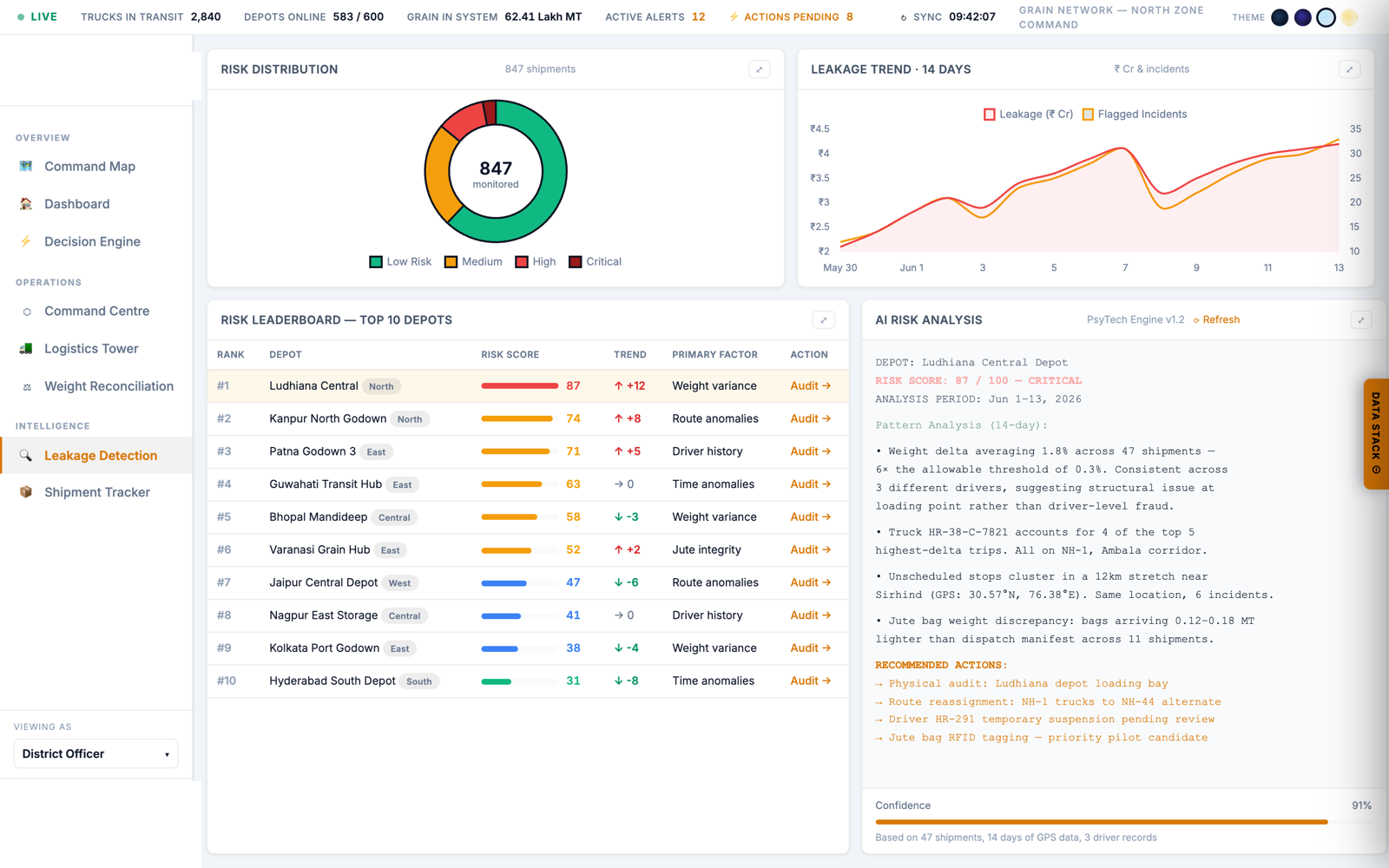Open the Data Stack side tab
This screenshot has height=868, width=1389.
click(1376, 434)
